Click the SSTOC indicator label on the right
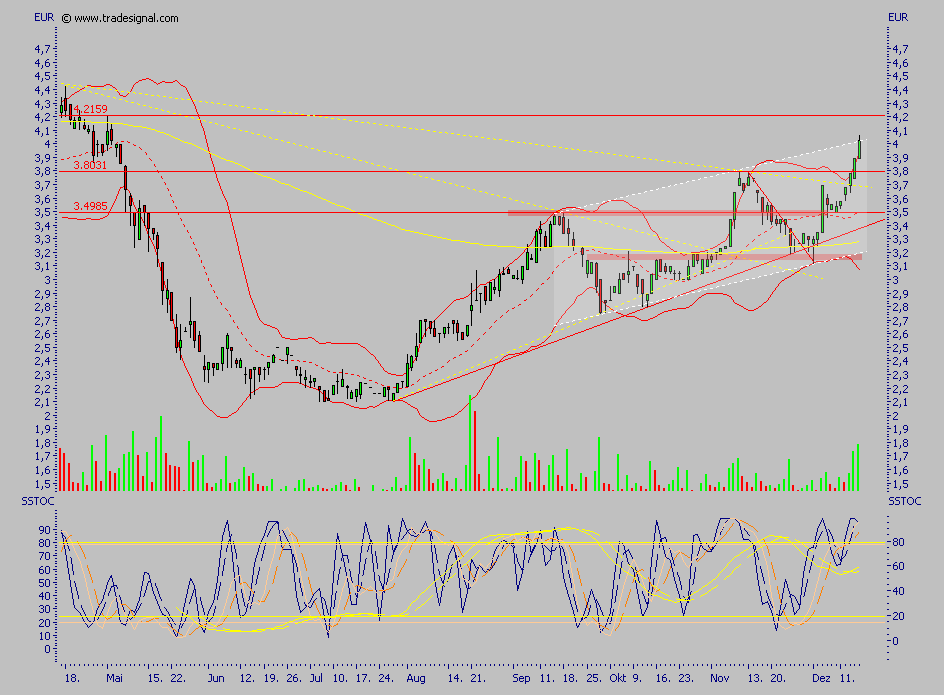Screen dimensions: 944x695 (903, 500)
